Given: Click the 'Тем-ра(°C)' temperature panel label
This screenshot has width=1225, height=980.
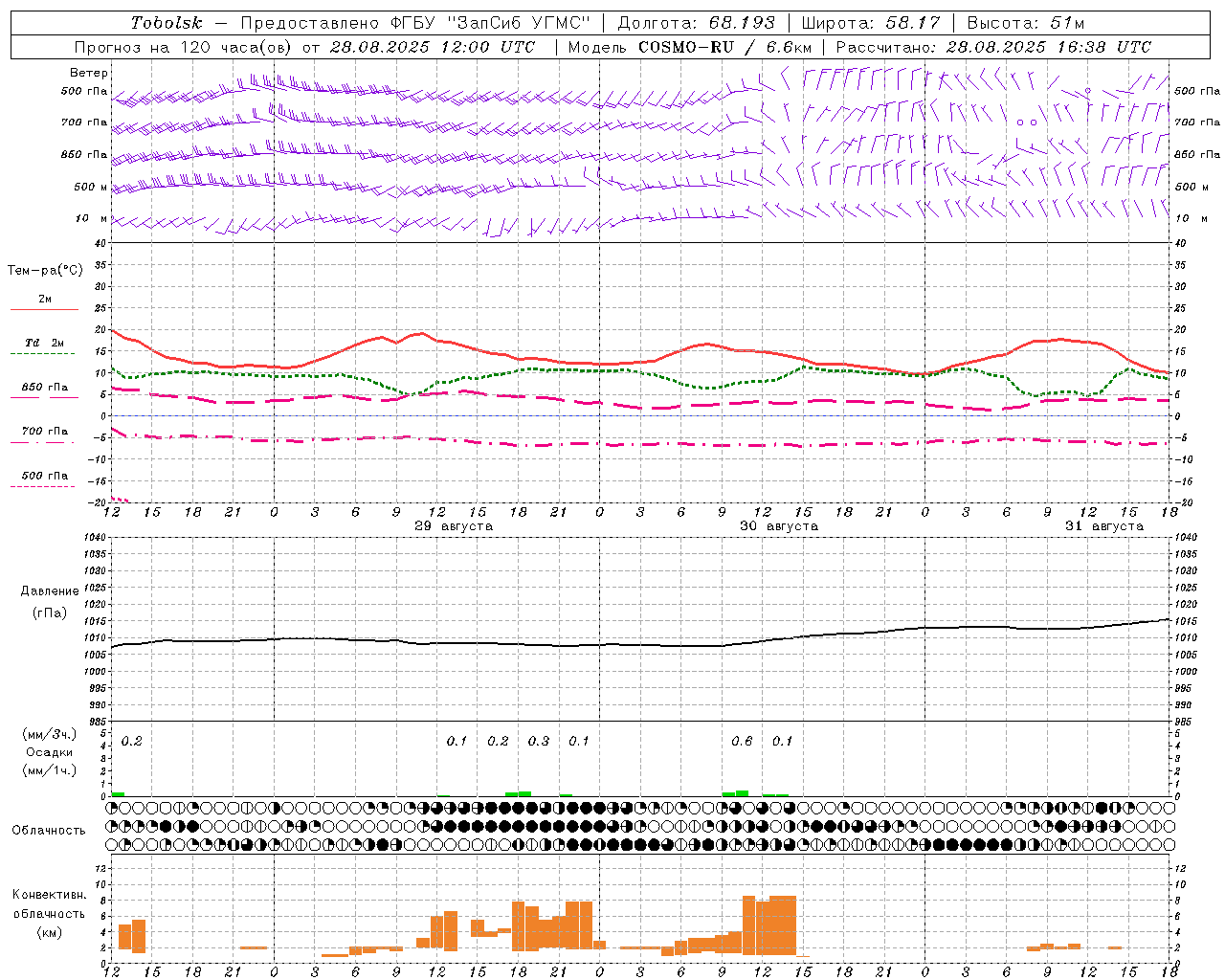Looking at the screenshot, I should [46, 271].
